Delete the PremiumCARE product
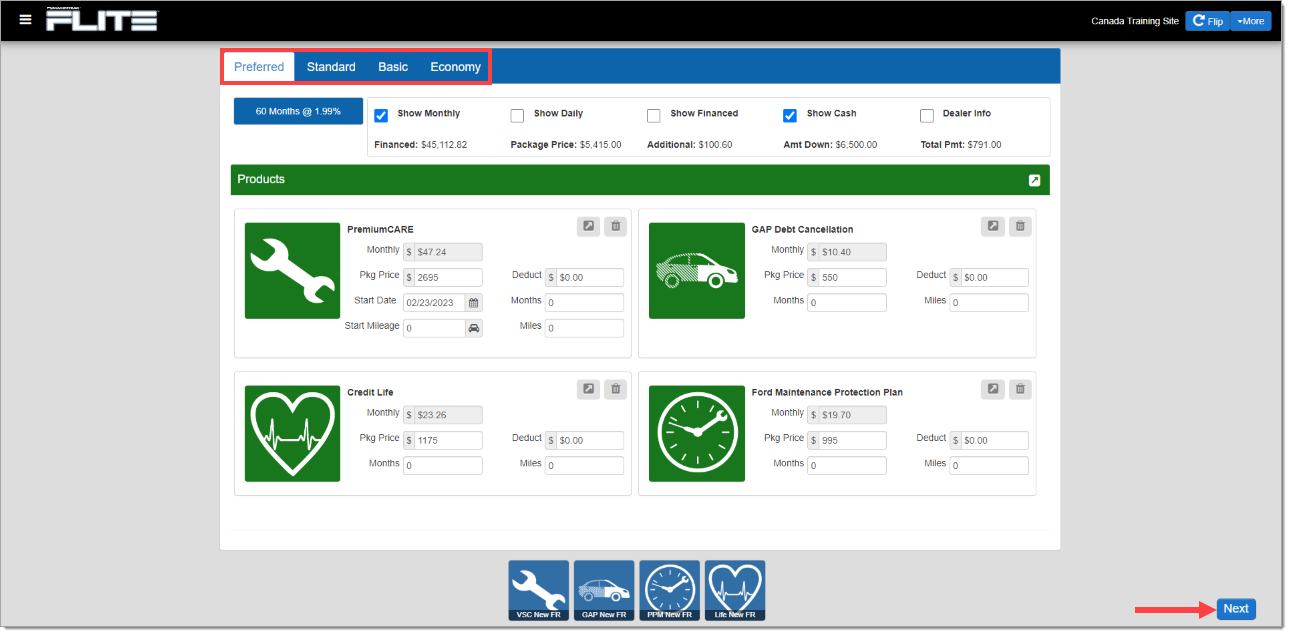Image resolution: width=1289 pixels, height=634 pixels. [615, 226]
